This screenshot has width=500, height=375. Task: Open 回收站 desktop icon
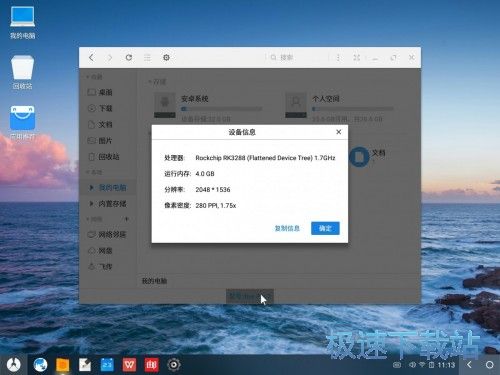[x=22, y=73]
